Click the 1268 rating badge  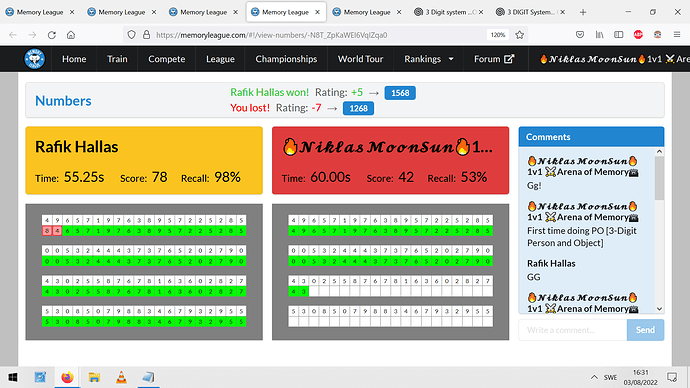[358, 108]
